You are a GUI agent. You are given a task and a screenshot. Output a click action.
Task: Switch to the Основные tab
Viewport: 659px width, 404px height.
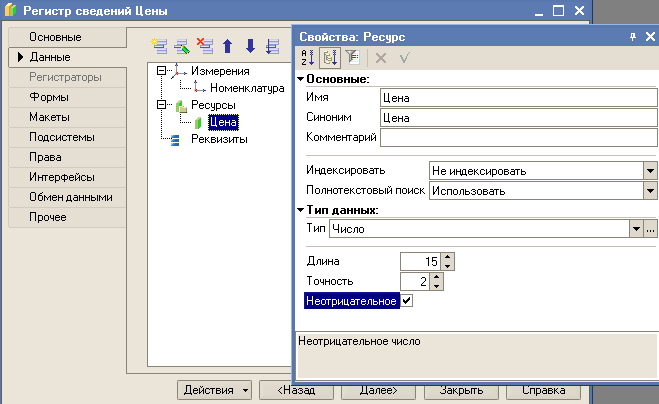point(67,37)
